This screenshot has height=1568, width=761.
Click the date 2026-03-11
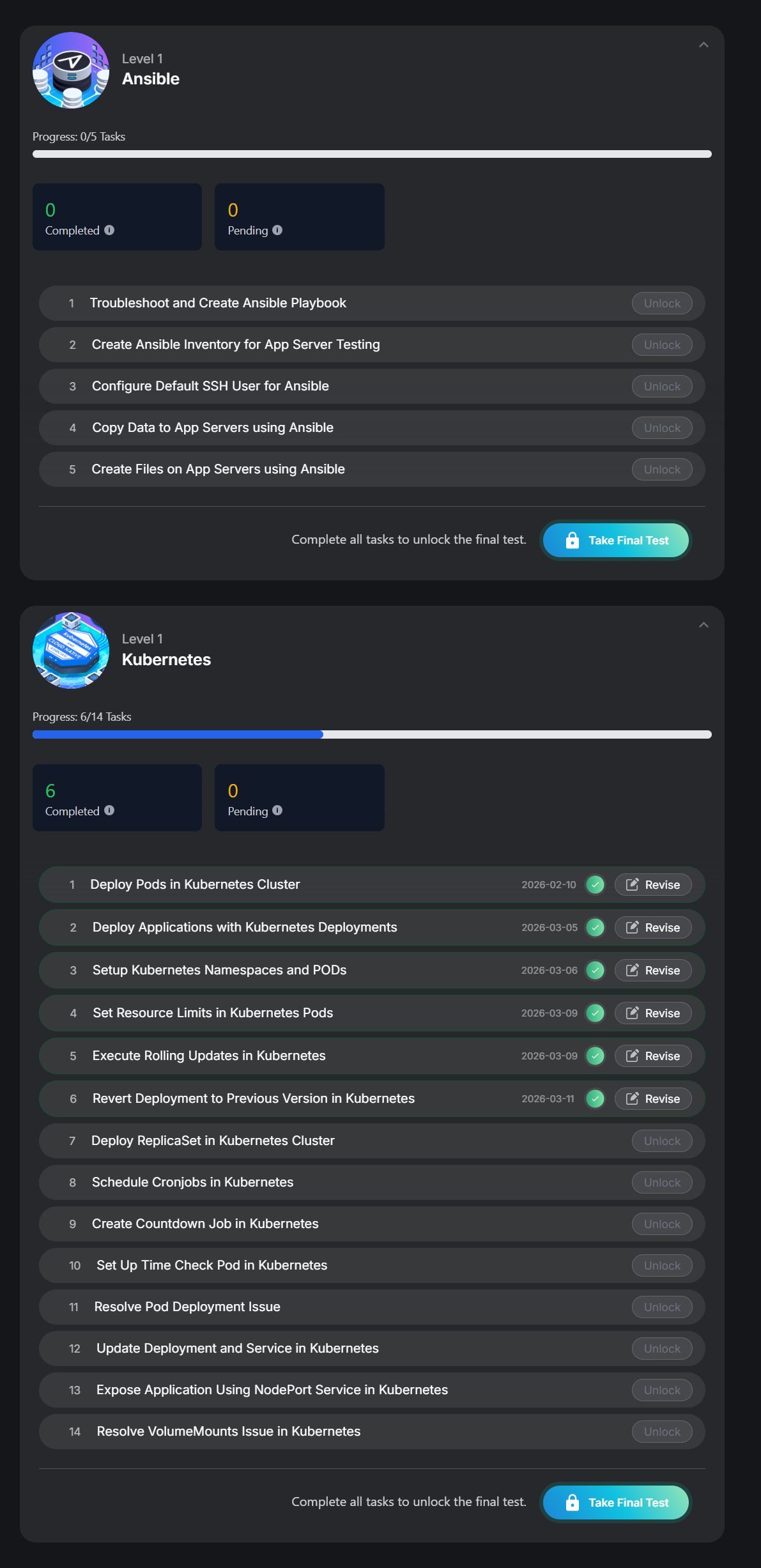(548, 1098)
